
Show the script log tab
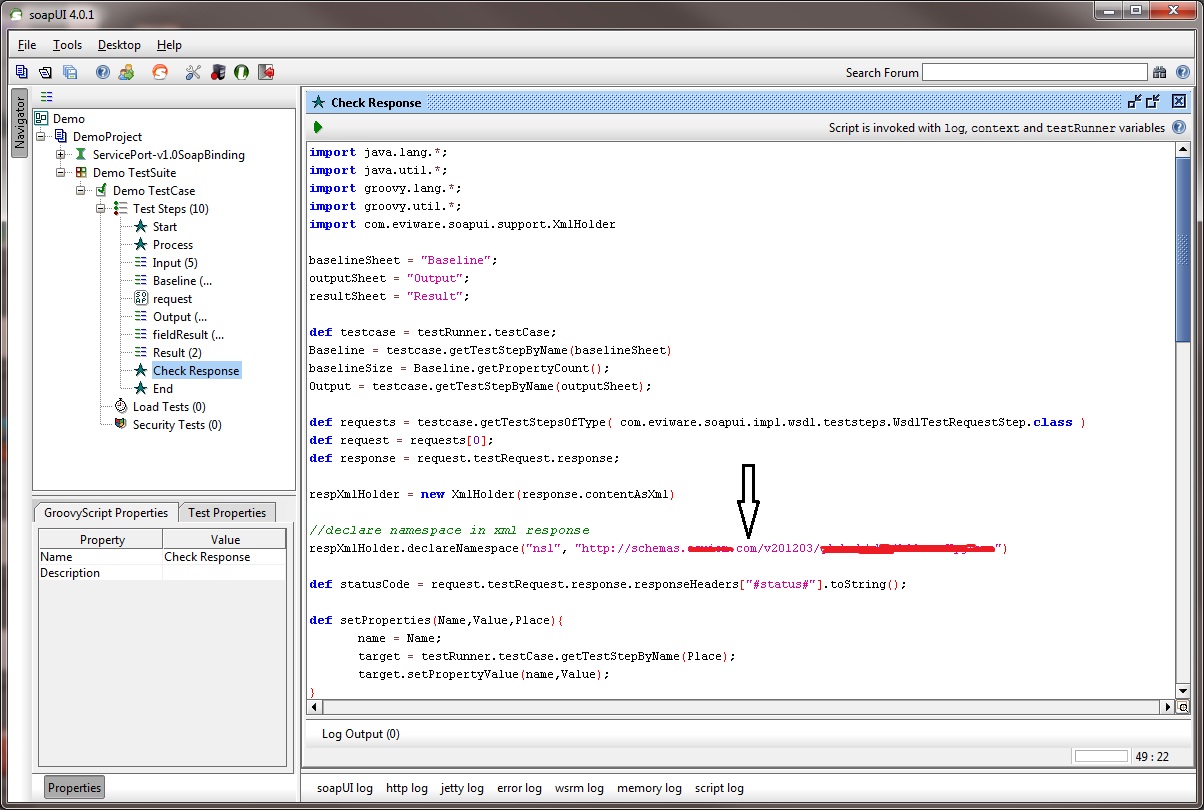coord(719,788)
